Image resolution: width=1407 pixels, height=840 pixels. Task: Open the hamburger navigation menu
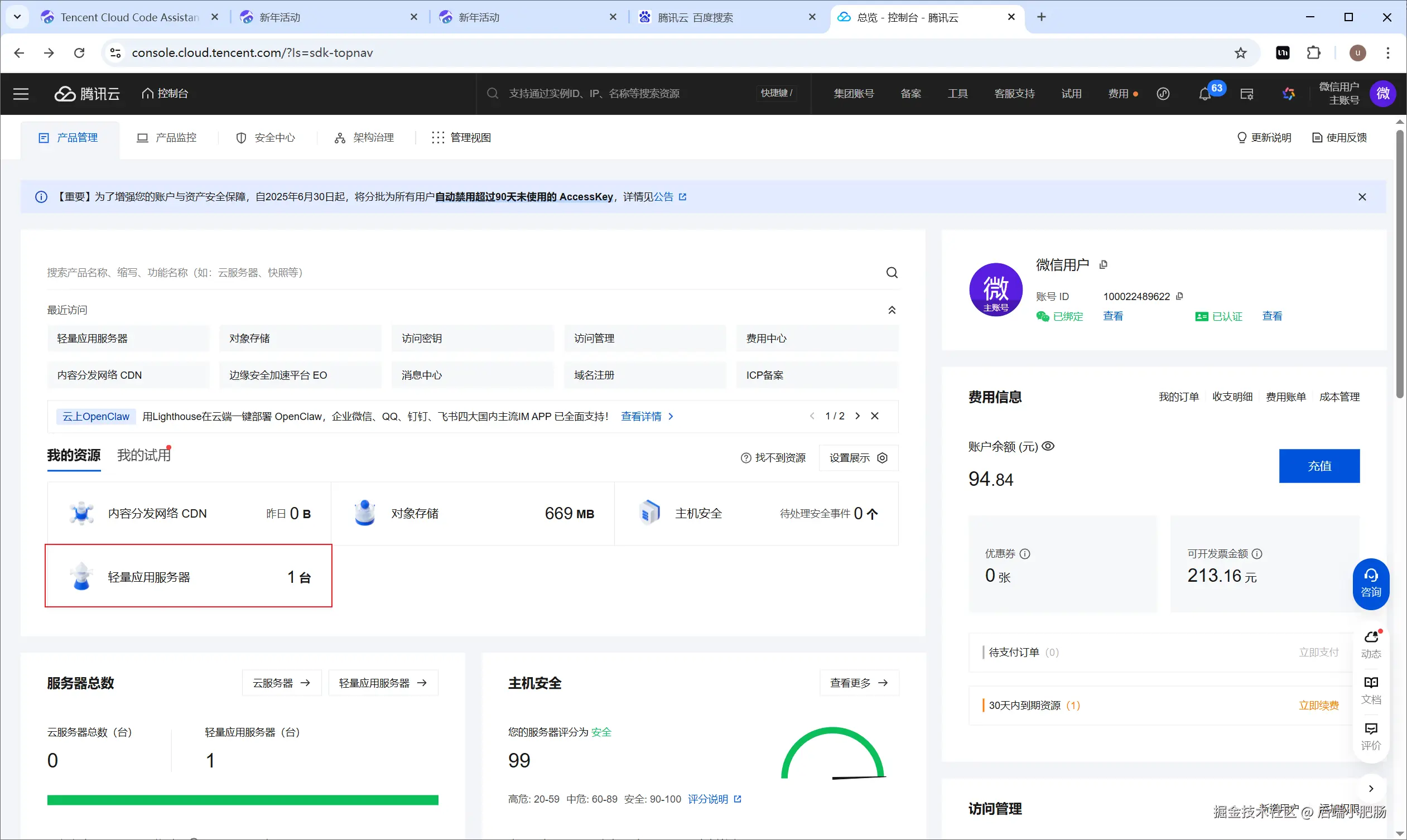pyautogui.click(x=21, y=94)
